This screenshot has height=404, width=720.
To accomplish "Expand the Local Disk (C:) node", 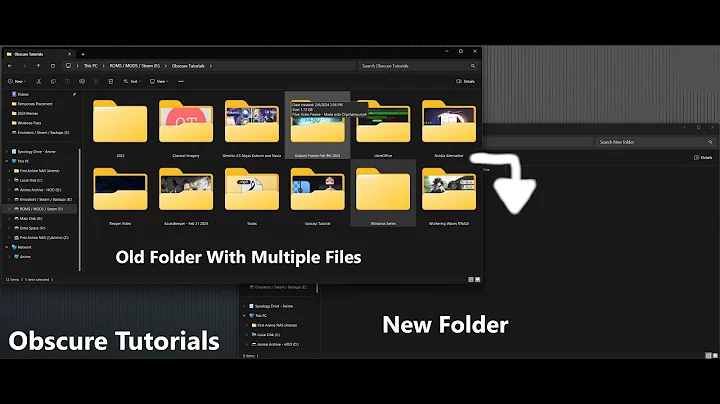I will tap(9, 180).
